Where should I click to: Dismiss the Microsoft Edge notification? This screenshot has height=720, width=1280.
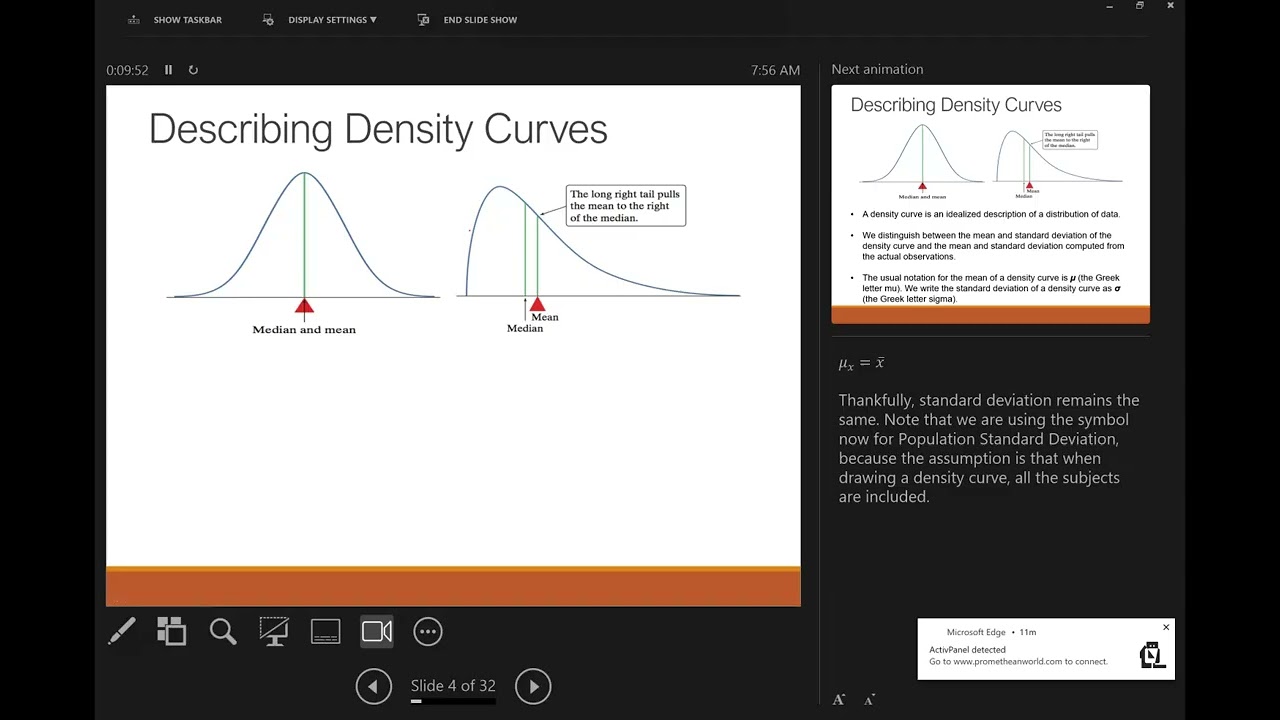click(1166, 628)
